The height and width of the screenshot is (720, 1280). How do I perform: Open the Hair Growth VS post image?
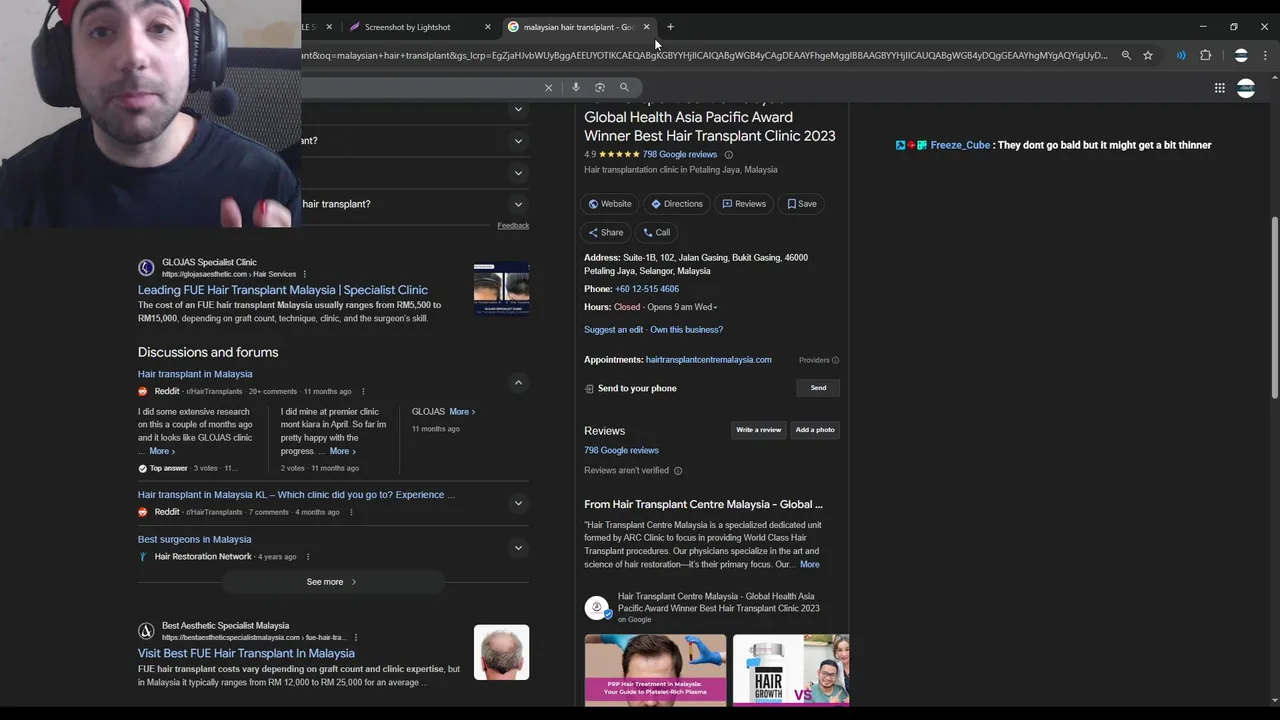coord(791,670)
